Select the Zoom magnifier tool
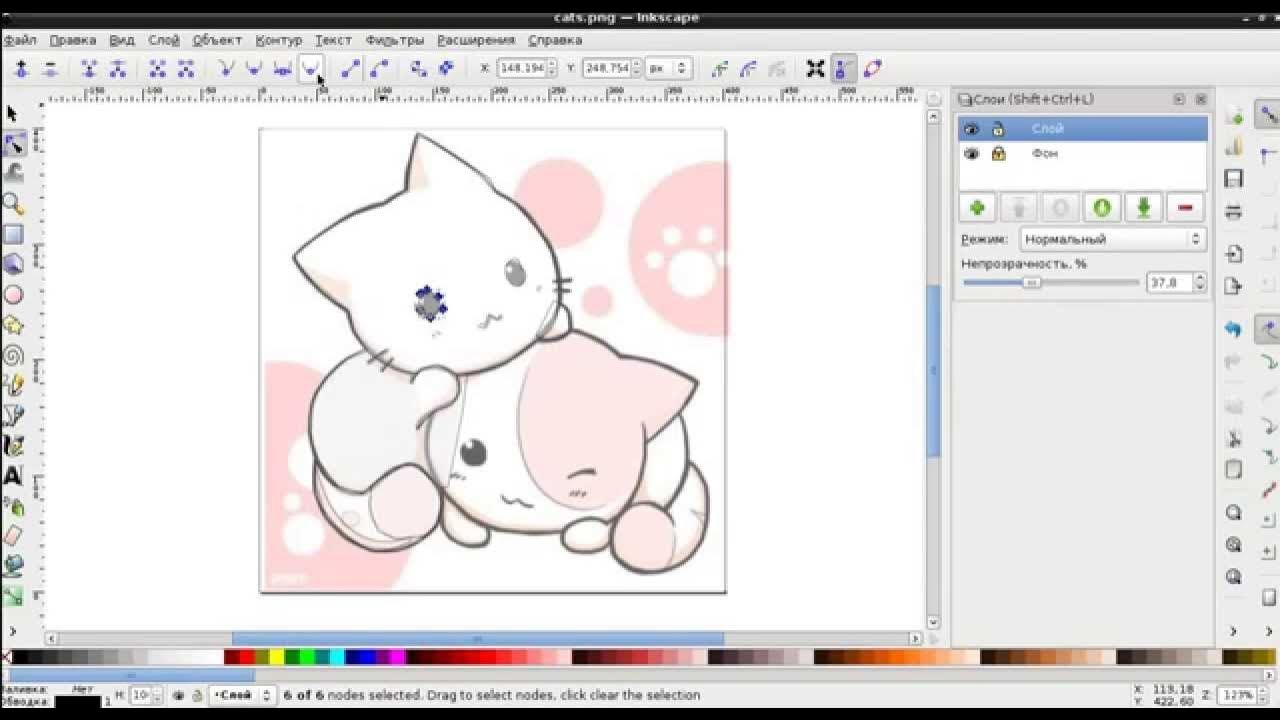 (13, 205)
